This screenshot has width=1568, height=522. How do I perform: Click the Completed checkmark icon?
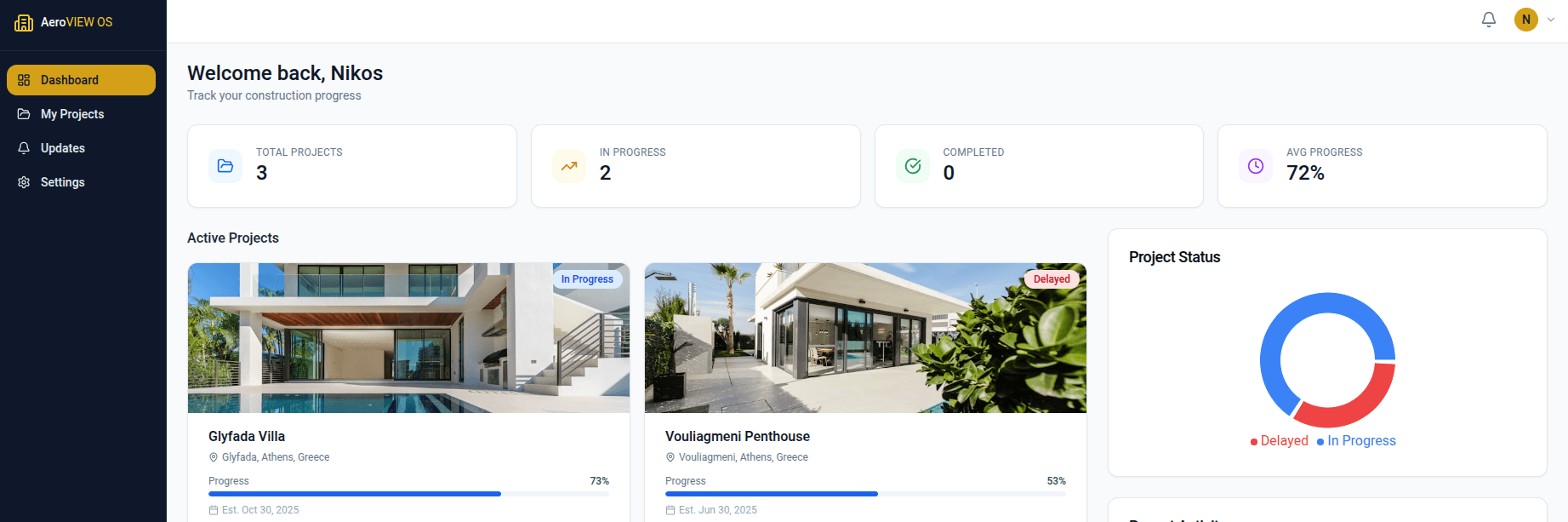pos(913,166)
